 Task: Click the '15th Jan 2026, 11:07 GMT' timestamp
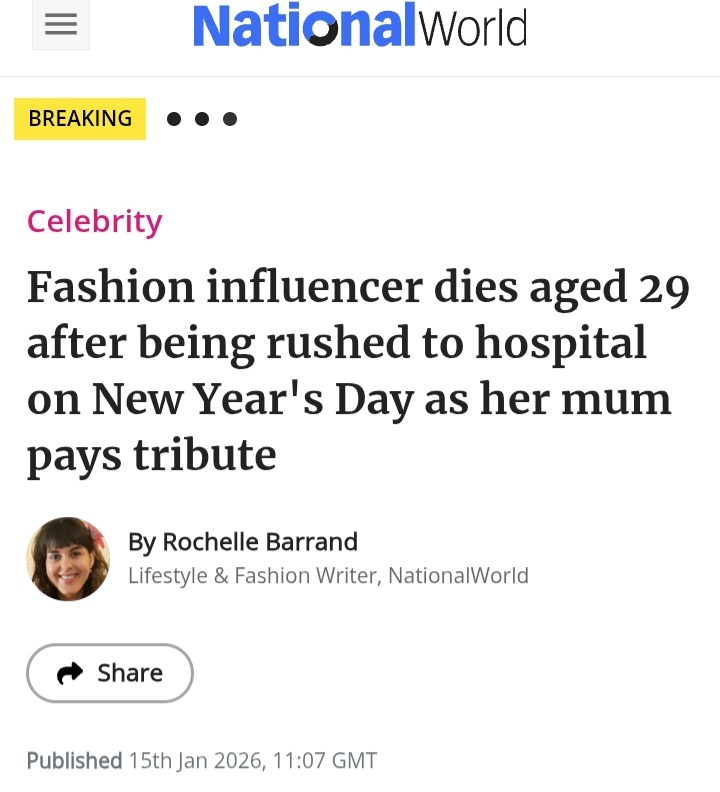point(253,760)
